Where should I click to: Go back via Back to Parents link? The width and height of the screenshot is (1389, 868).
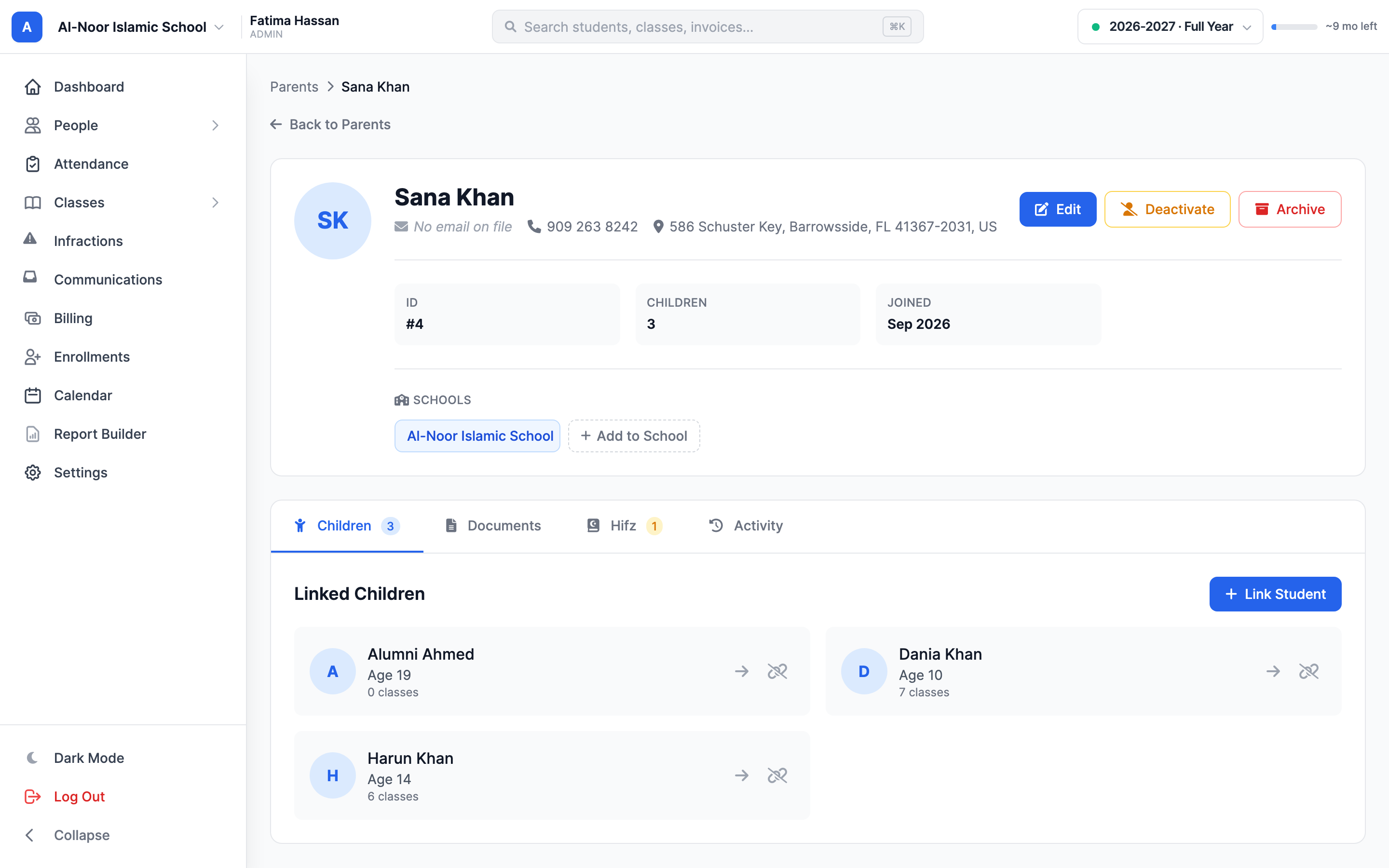[x=330, y=124]
